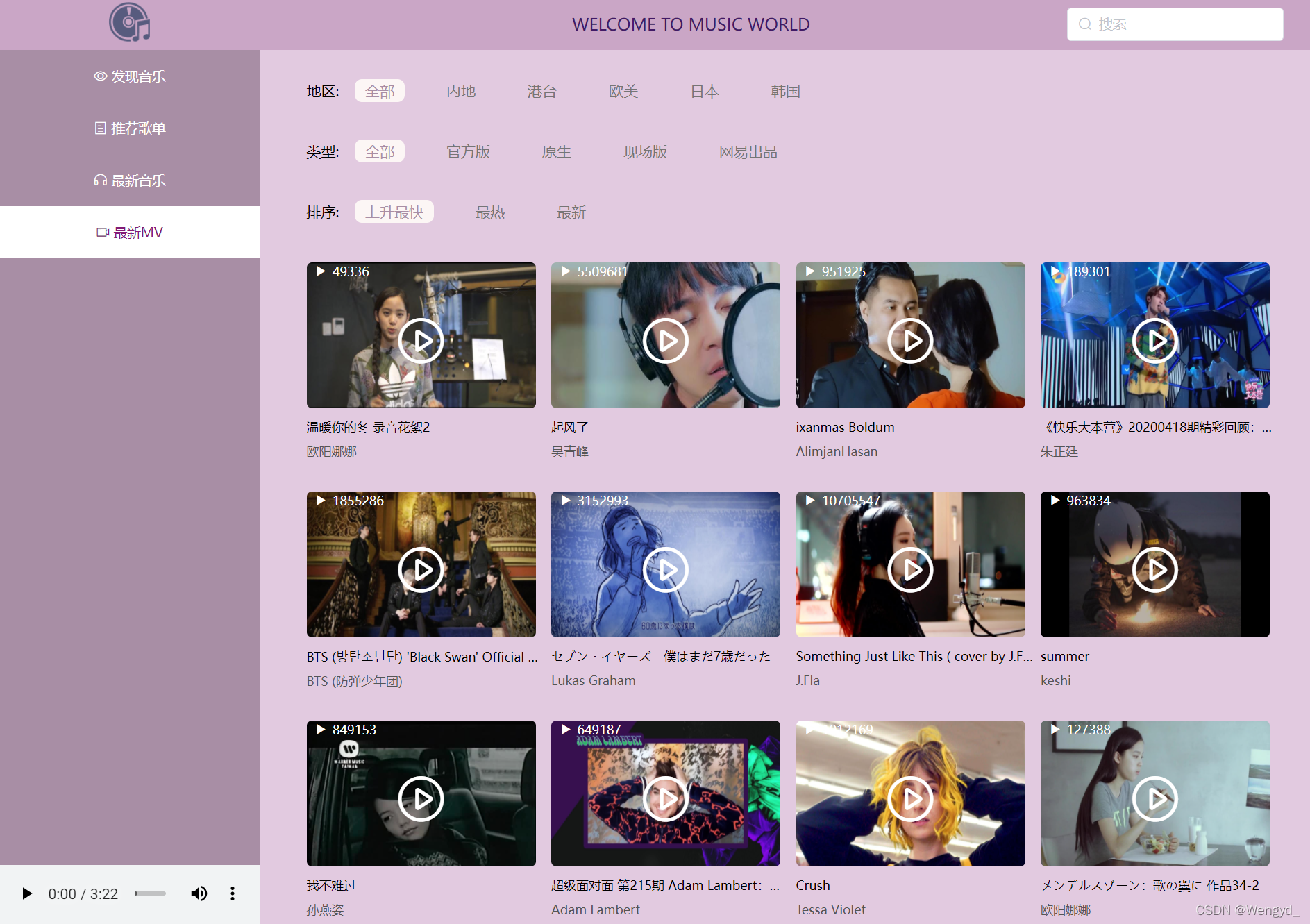This screenshot has height=924, width=1310.
Task: Click title summer
Action: click(x=1065, y=657)
